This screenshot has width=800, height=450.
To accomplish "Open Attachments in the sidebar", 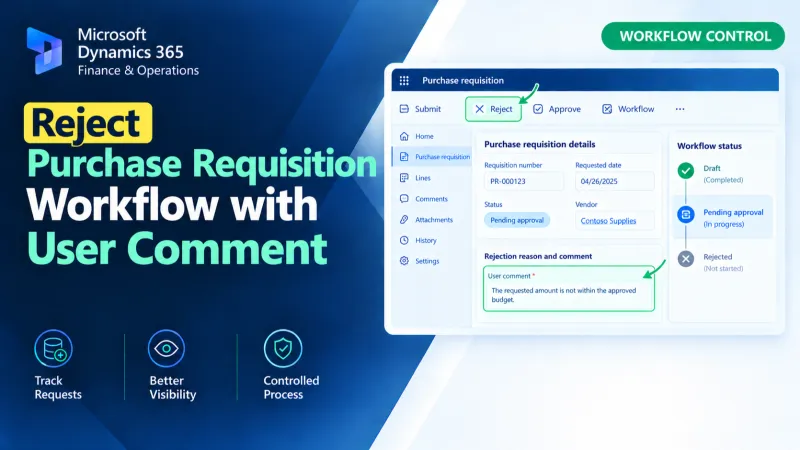I will pyautogui.click(x=426, y=219).
